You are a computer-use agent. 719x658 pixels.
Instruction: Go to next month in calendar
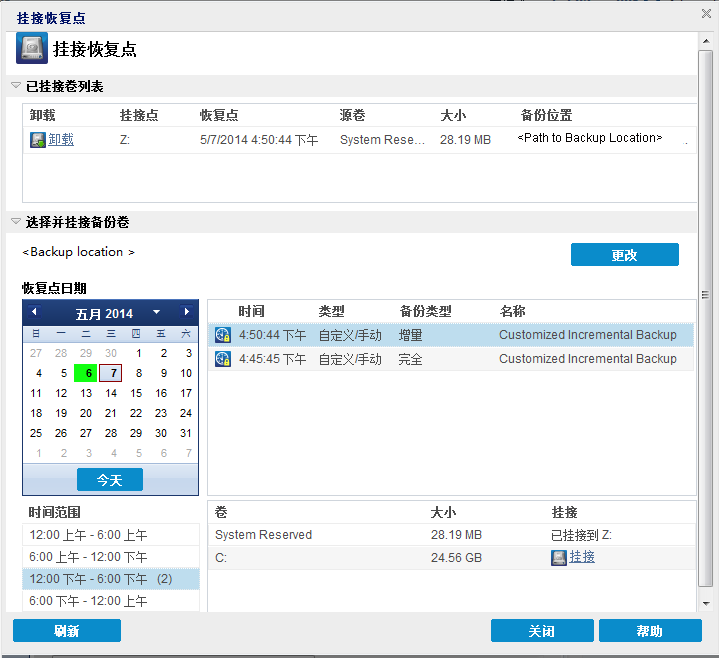coord(186,312)
